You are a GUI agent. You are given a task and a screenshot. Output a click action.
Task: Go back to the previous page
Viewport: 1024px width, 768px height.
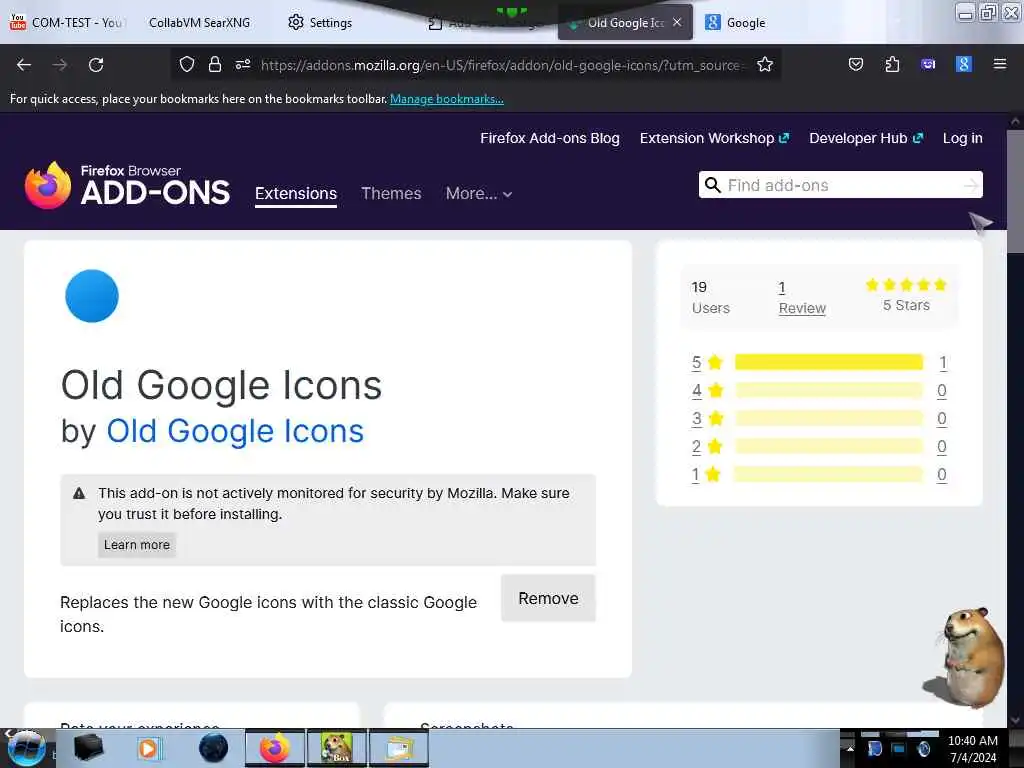(x=24, y=65)
